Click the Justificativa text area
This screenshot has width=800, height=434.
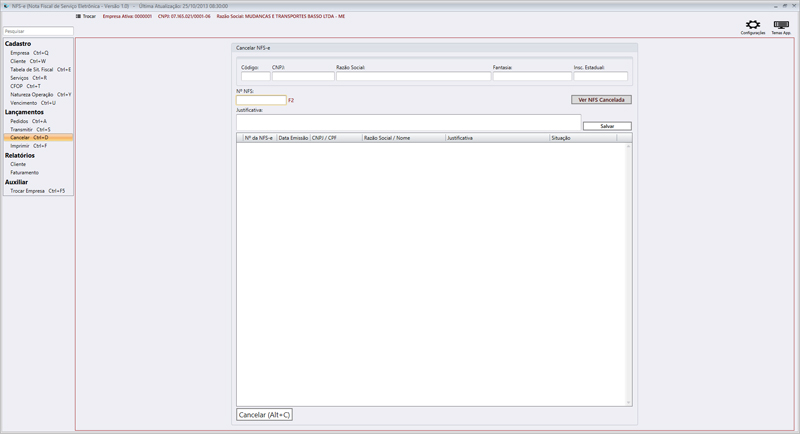(408, 122)
